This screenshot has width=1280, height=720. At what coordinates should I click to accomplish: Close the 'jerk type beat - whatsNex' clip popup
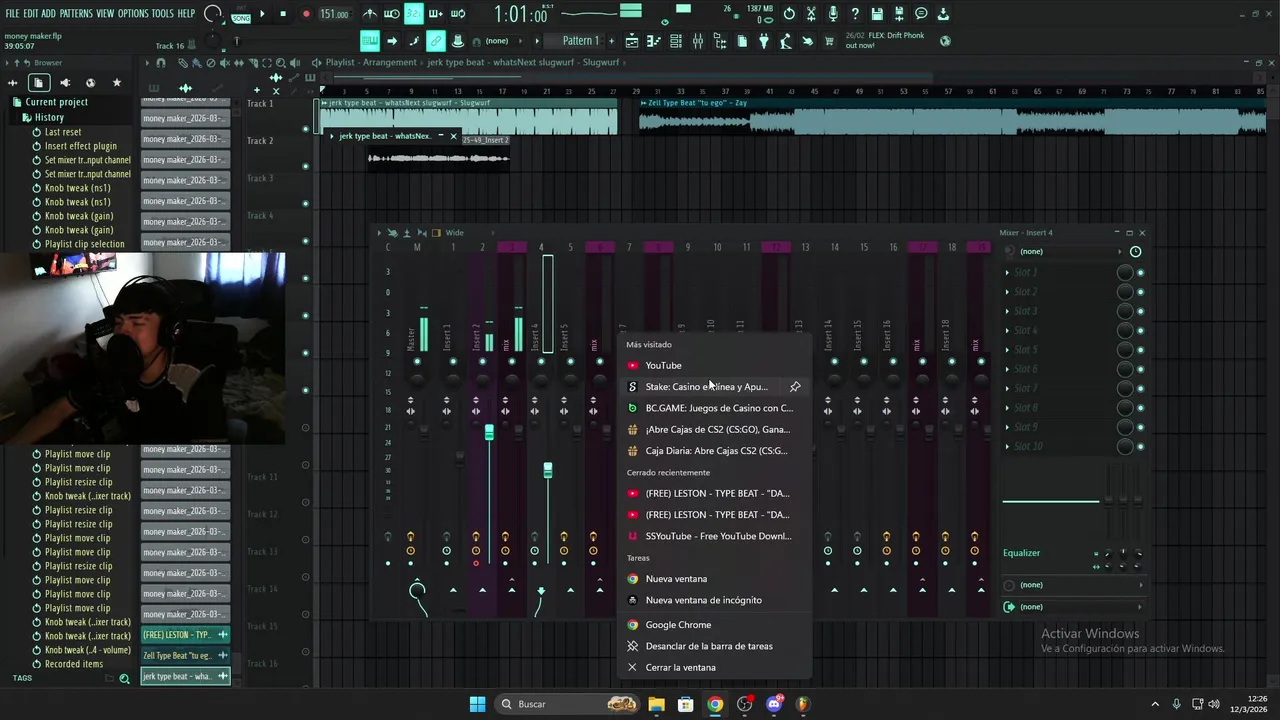453,136
